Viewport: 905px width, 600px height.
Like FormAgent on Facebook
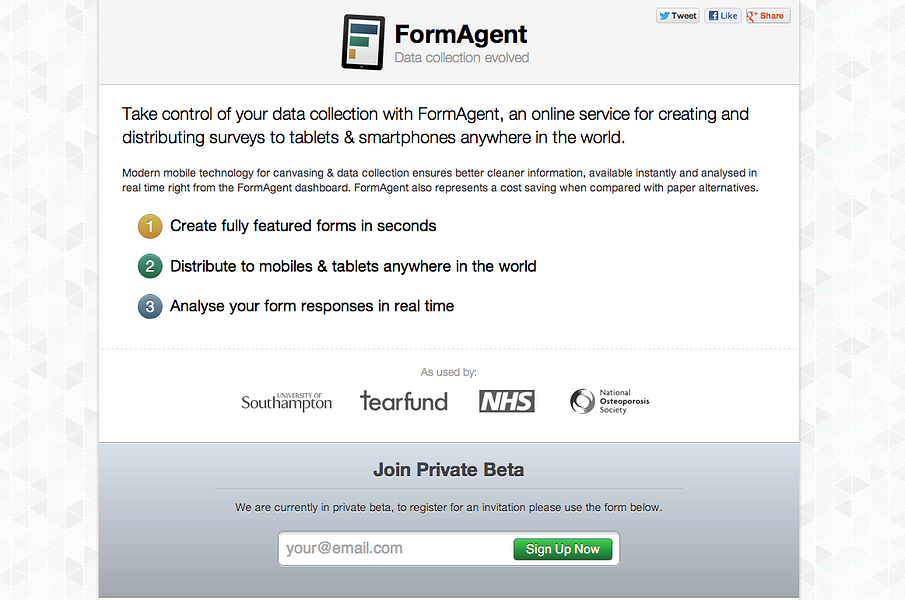[722, 15]
